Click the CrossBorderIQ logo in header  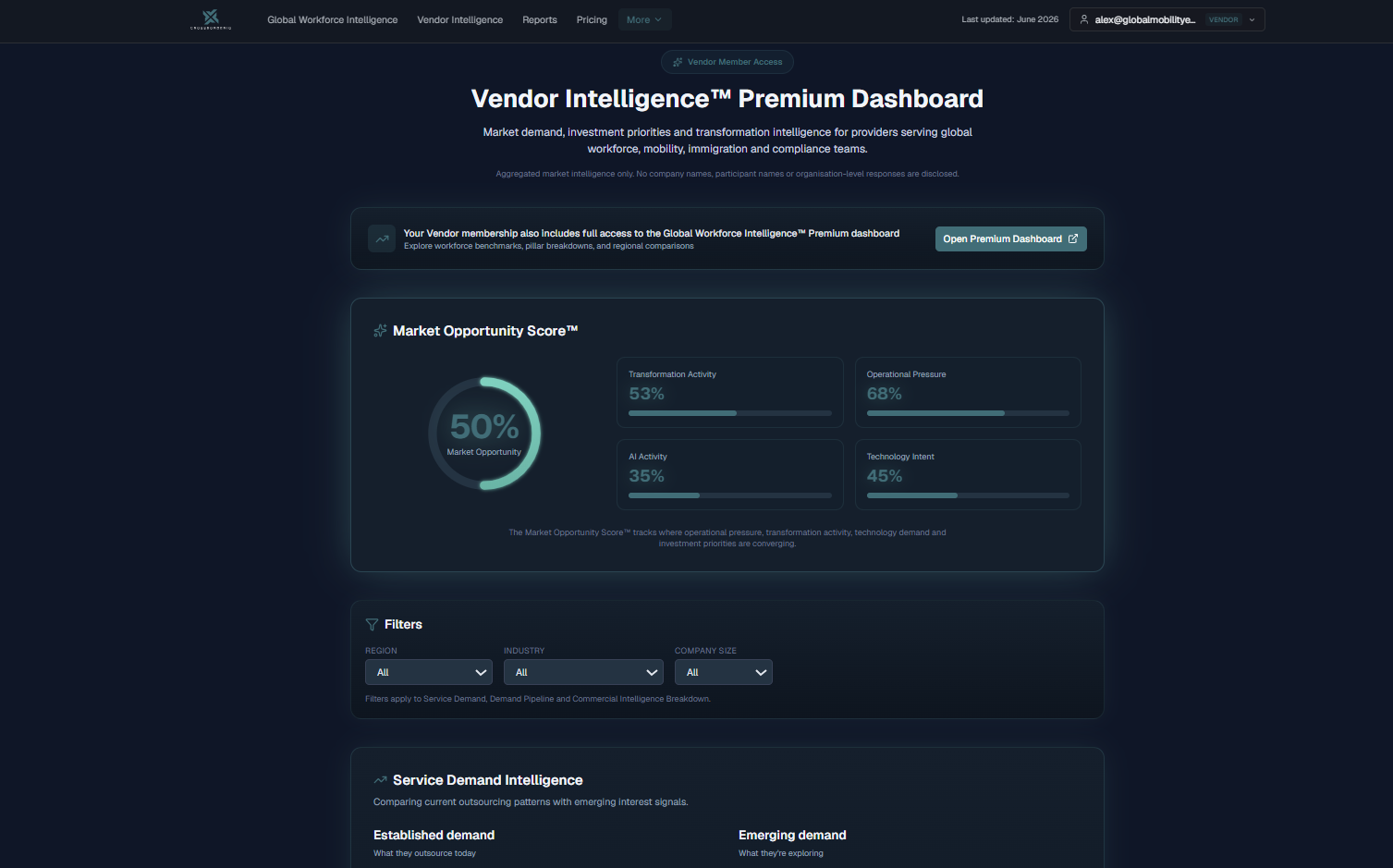coord(211,19)
